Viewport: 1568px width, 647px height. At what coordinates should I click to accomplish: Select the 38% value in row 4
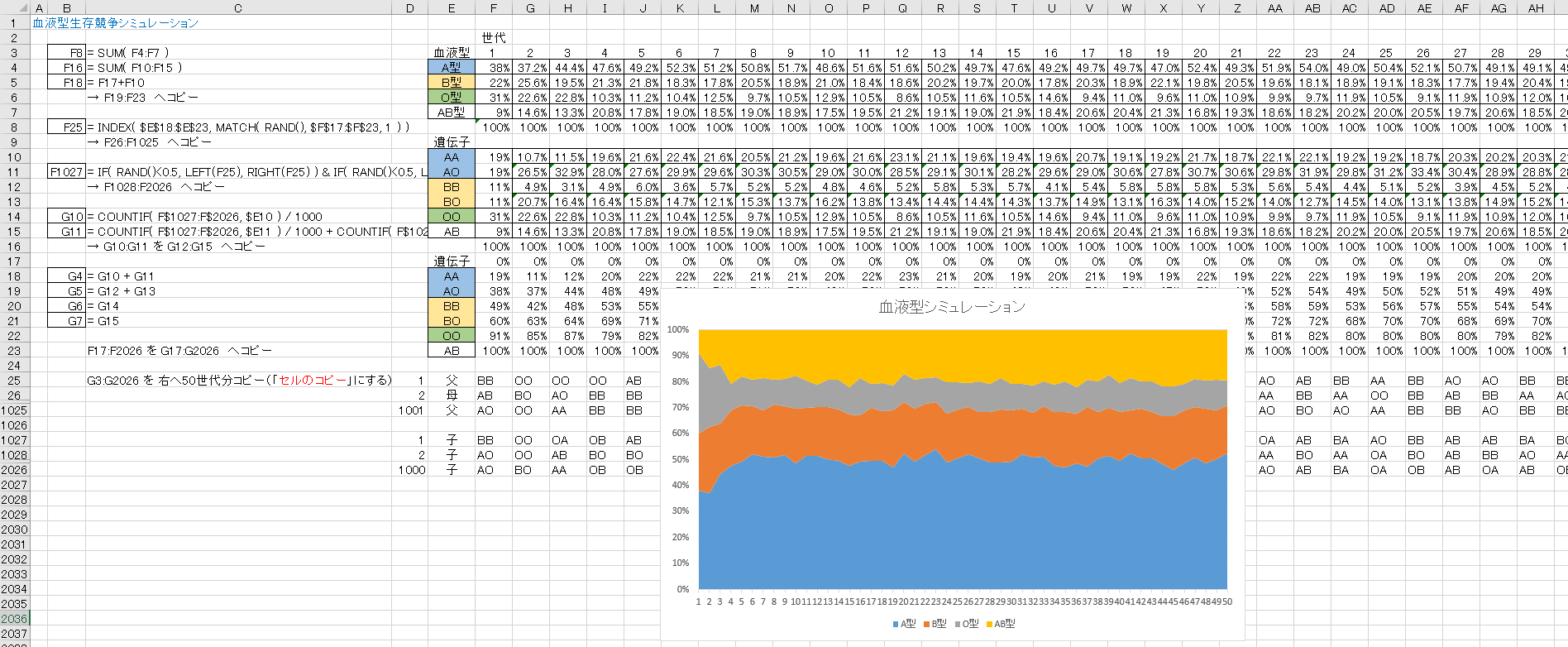494,68
